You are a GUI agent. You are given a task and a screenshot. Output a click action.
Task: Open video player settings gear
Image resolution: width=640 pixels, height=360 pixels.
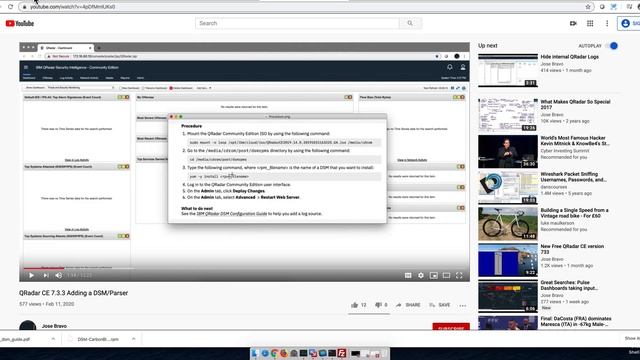[421, 276]
